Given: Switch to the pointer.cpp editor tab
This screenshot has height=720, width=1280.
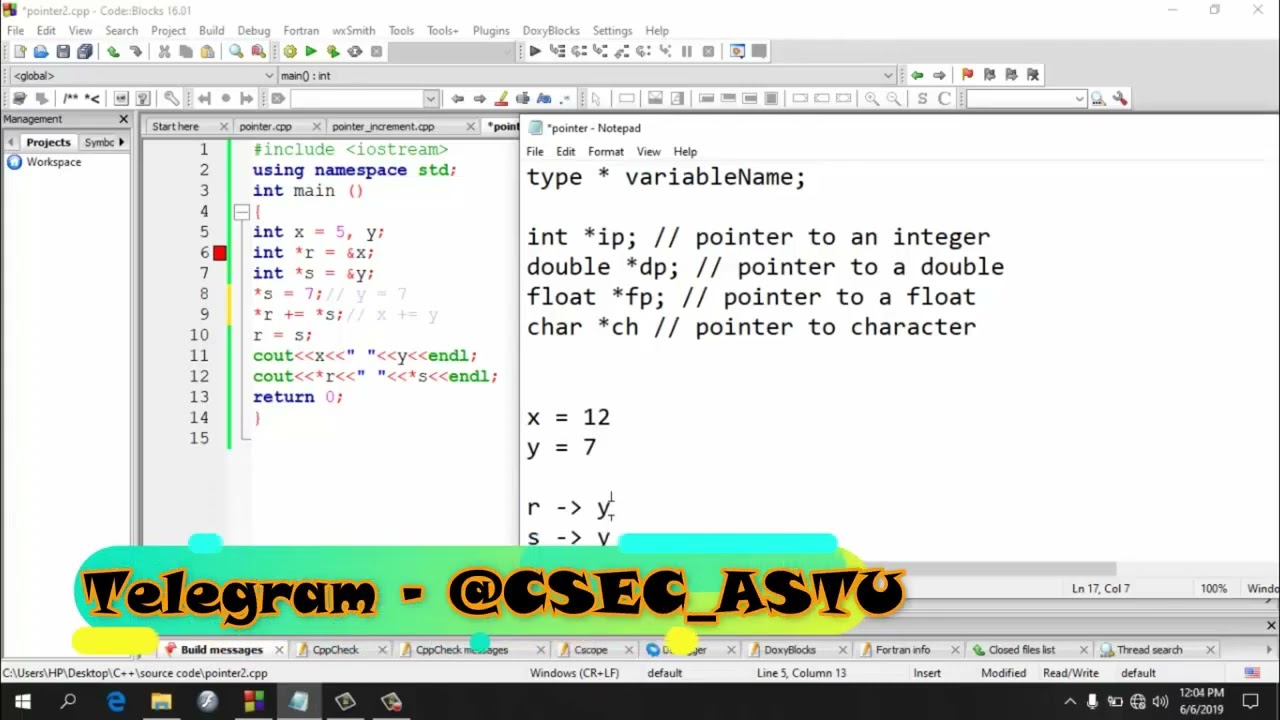Looking at the screenshot, I should 265,127.
